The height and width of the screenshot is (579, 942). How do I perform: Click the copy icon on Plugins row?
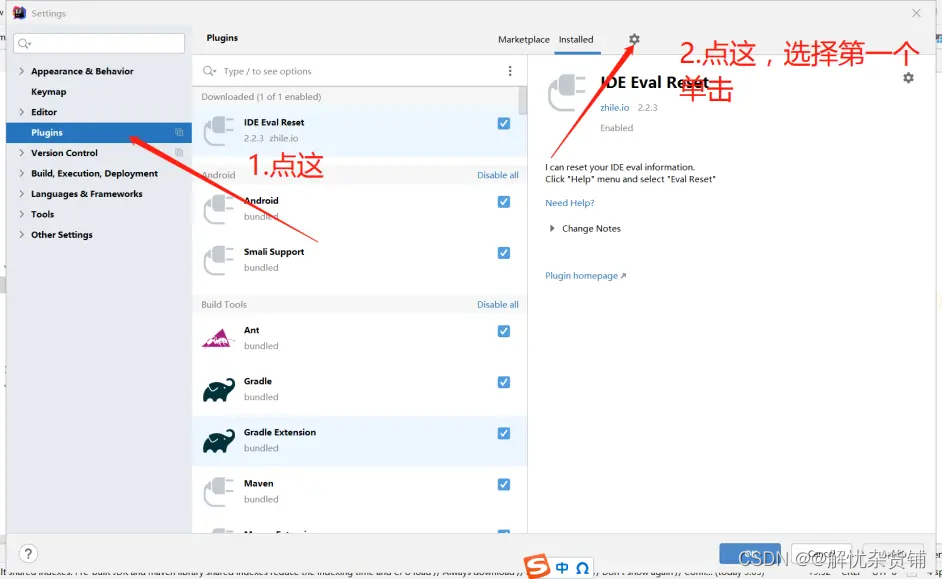click(179, 132)
